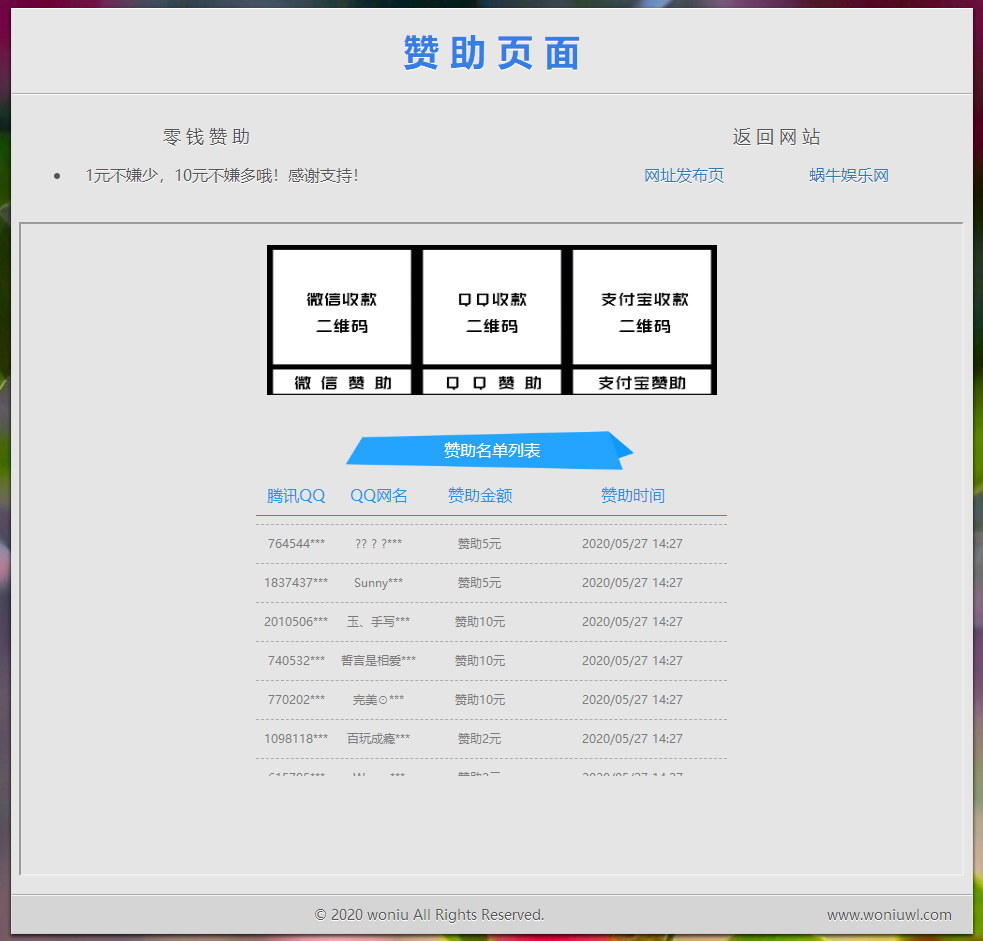The height and width of the screenshot is (941, 983).
Task: Click the blue 赞助名单列表 banner
Action: coord(490,450)
